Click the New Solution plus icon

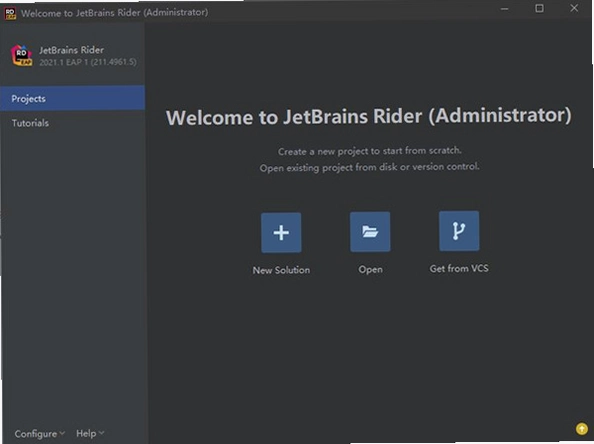(x=281, y=232)
